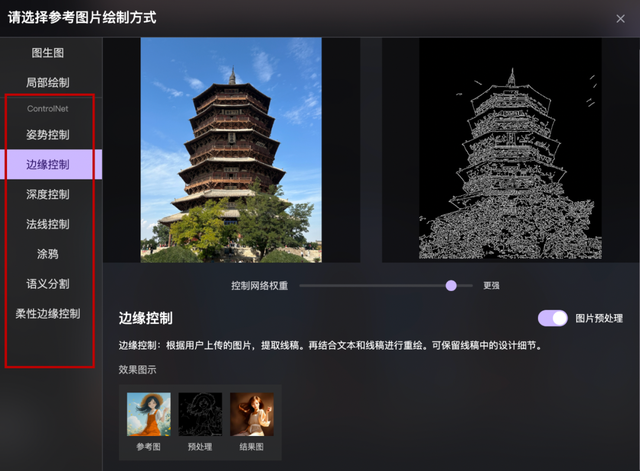Open the 预处理 example thumbnail
Viewport: 640px width, 471px height.
point(200,414)
